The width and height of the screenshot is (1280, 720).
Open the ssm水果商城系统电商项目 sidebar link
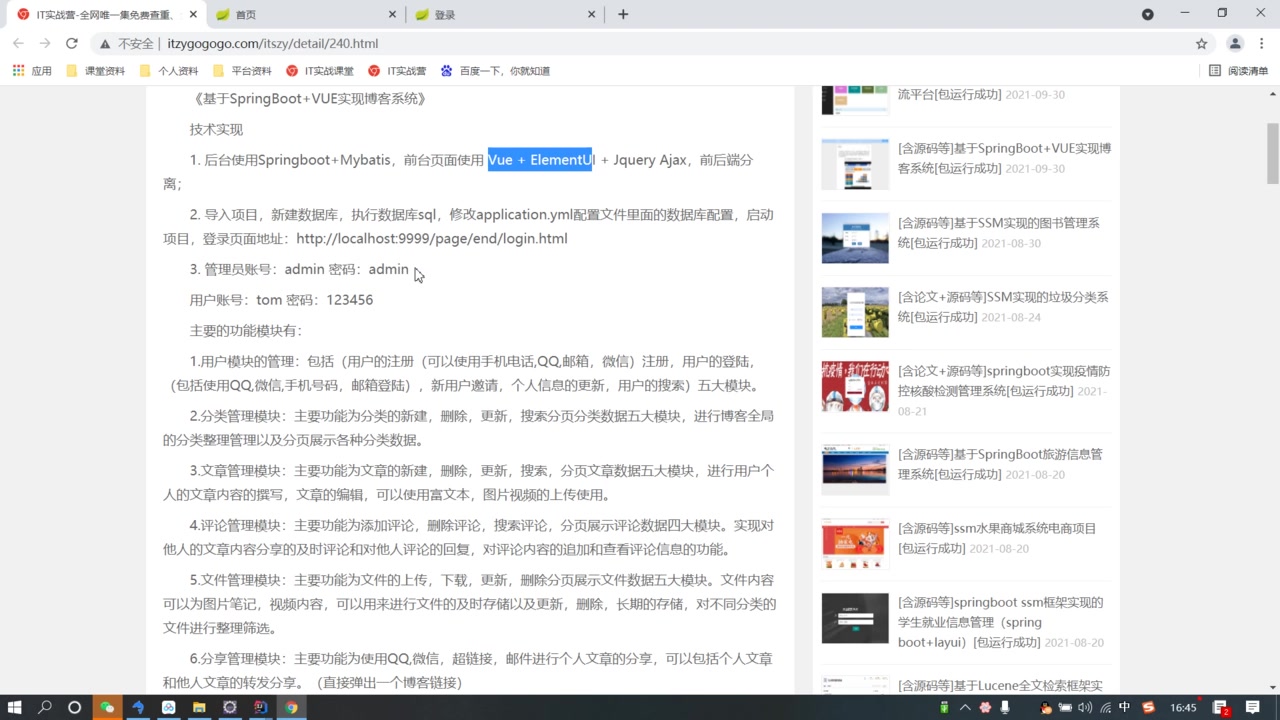997,538
